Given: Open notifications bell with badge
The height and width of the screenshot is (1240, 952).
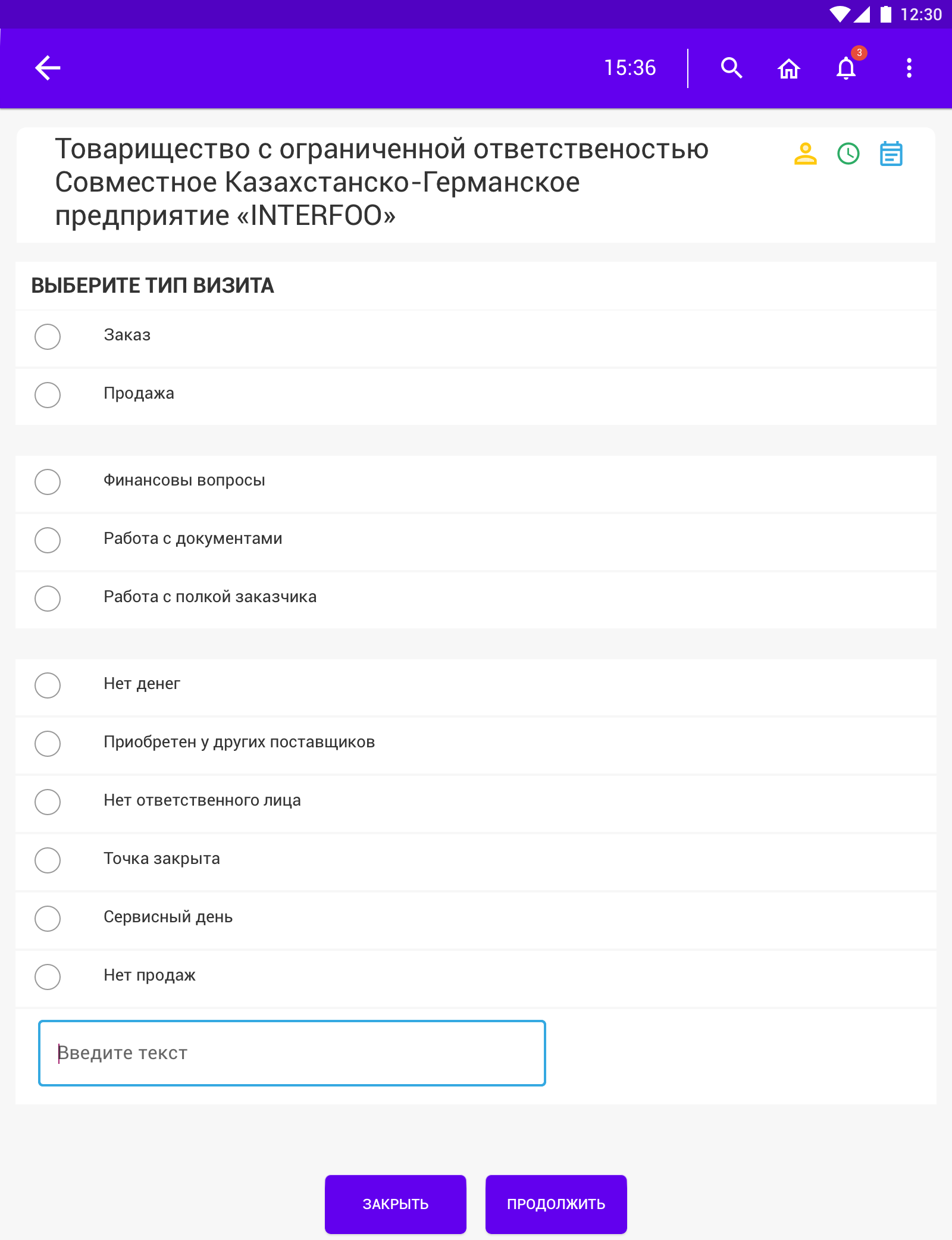Looking at the screenshot, I should click(x=847, y=68).
